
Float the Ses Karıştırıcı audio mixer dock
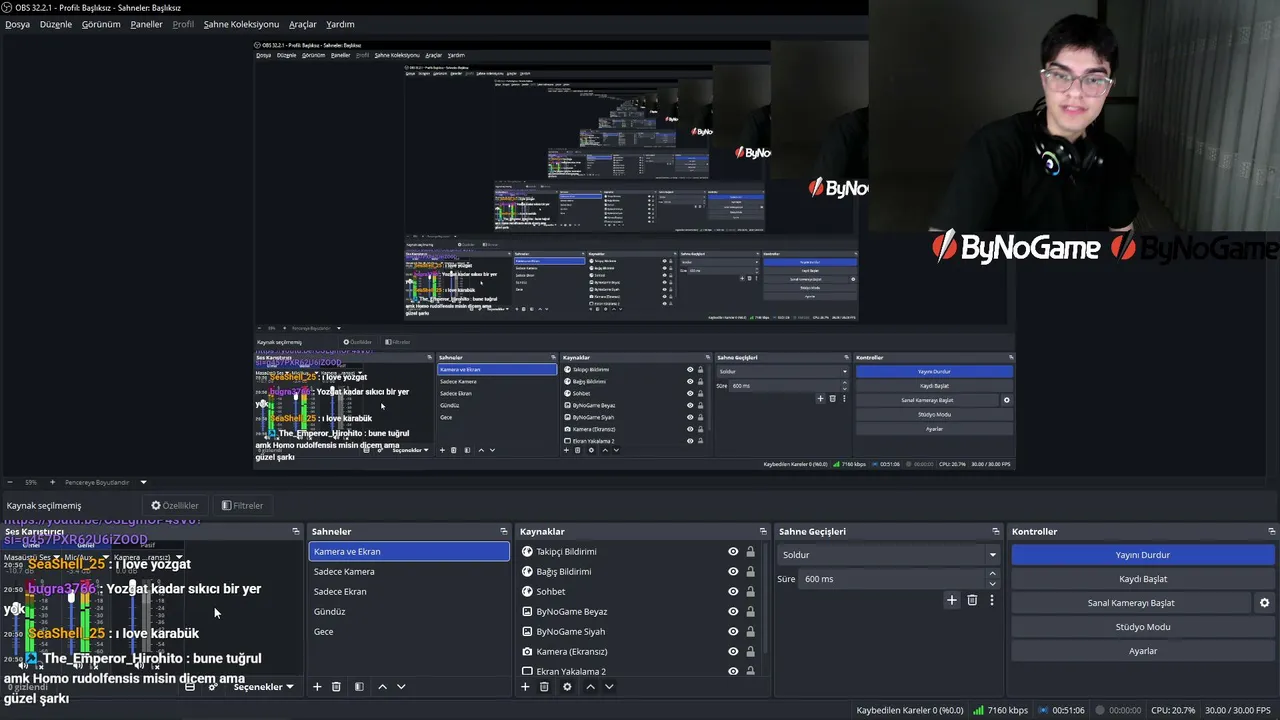point(296,531)
